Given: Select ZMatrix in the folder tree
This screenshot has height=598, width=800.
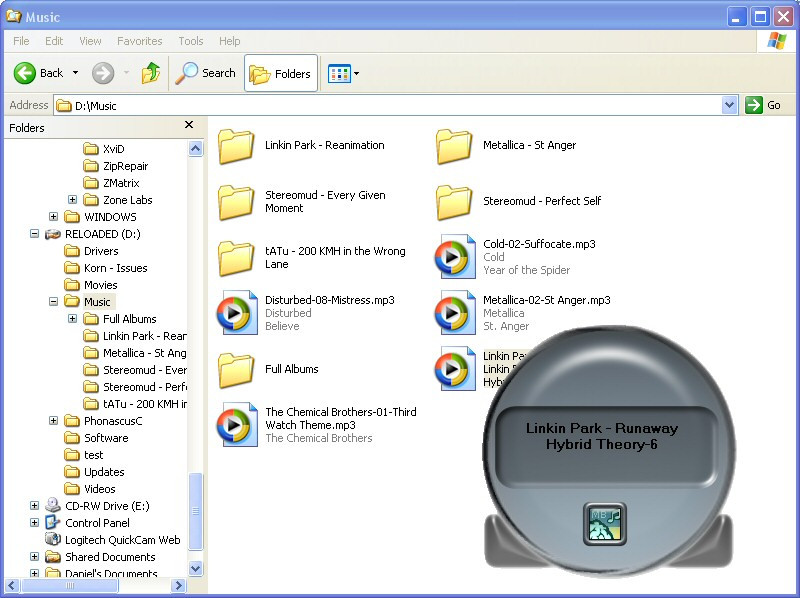Looking at the screenshot, I should tap(121, 183).
